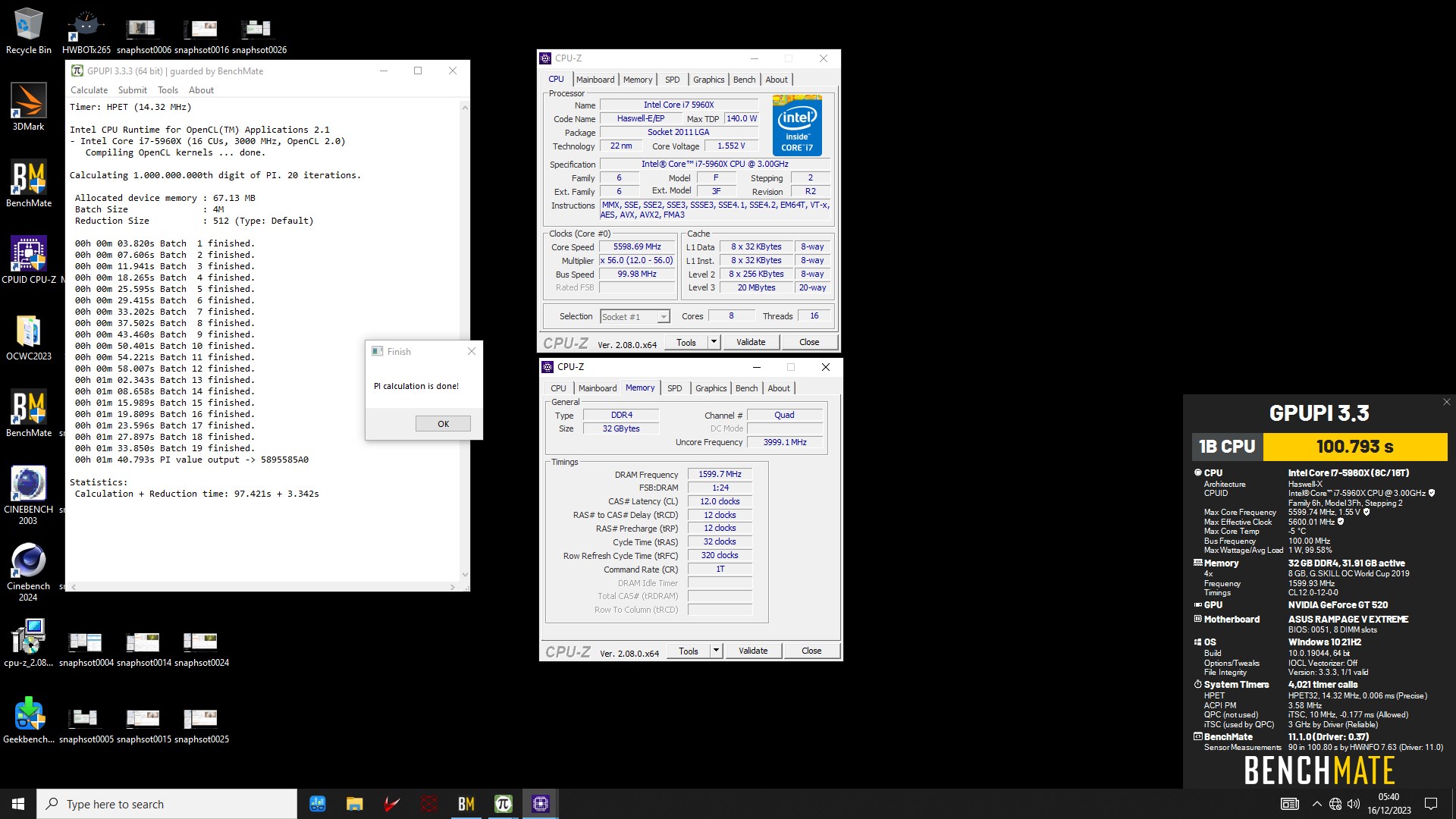This screenshot has width=1456, height=819.
Task: Open the notification center icon
Action: coord(1431,804)
